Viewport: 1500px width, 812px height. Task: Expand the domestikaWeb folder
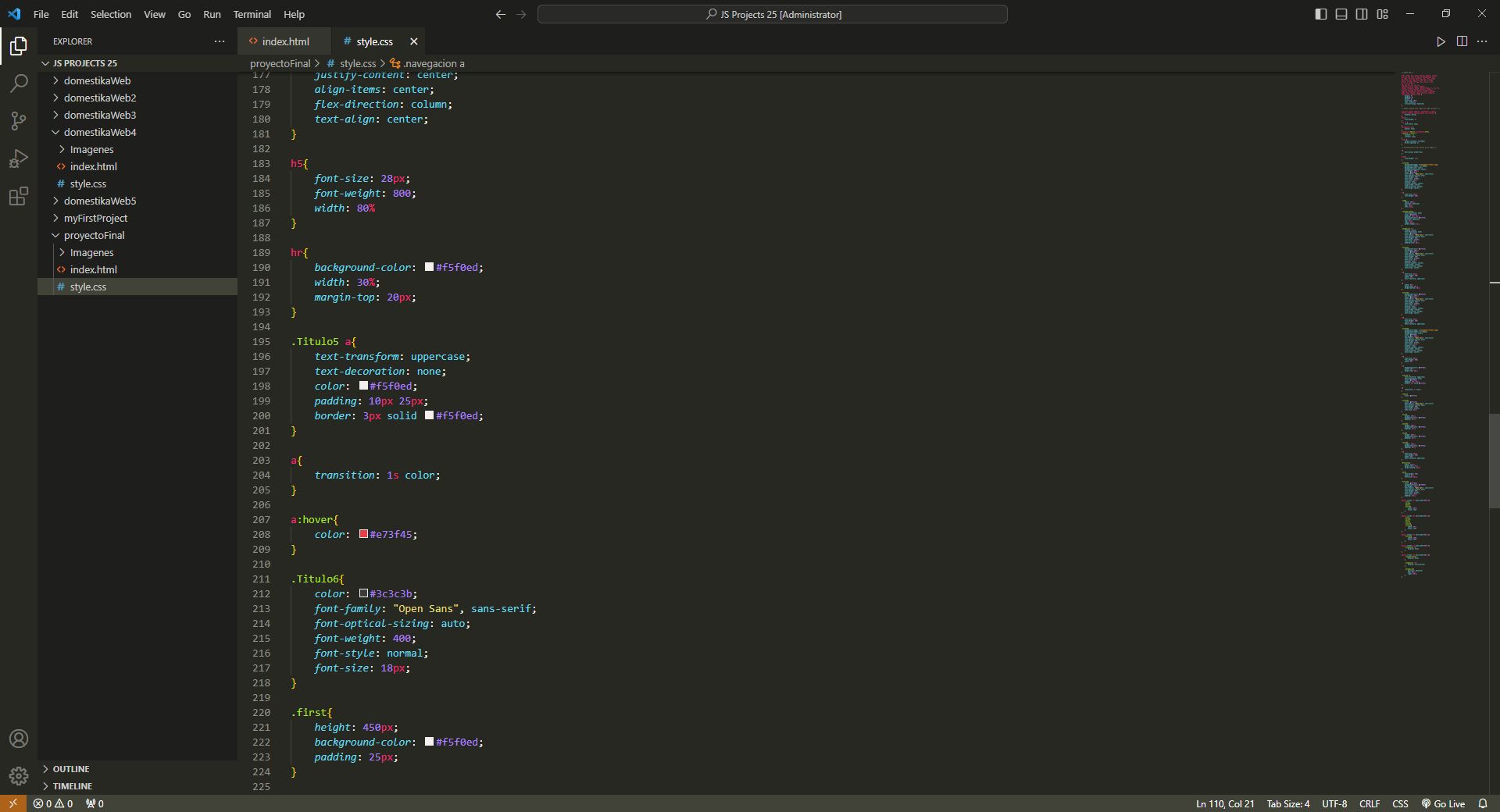pos(137,80)
